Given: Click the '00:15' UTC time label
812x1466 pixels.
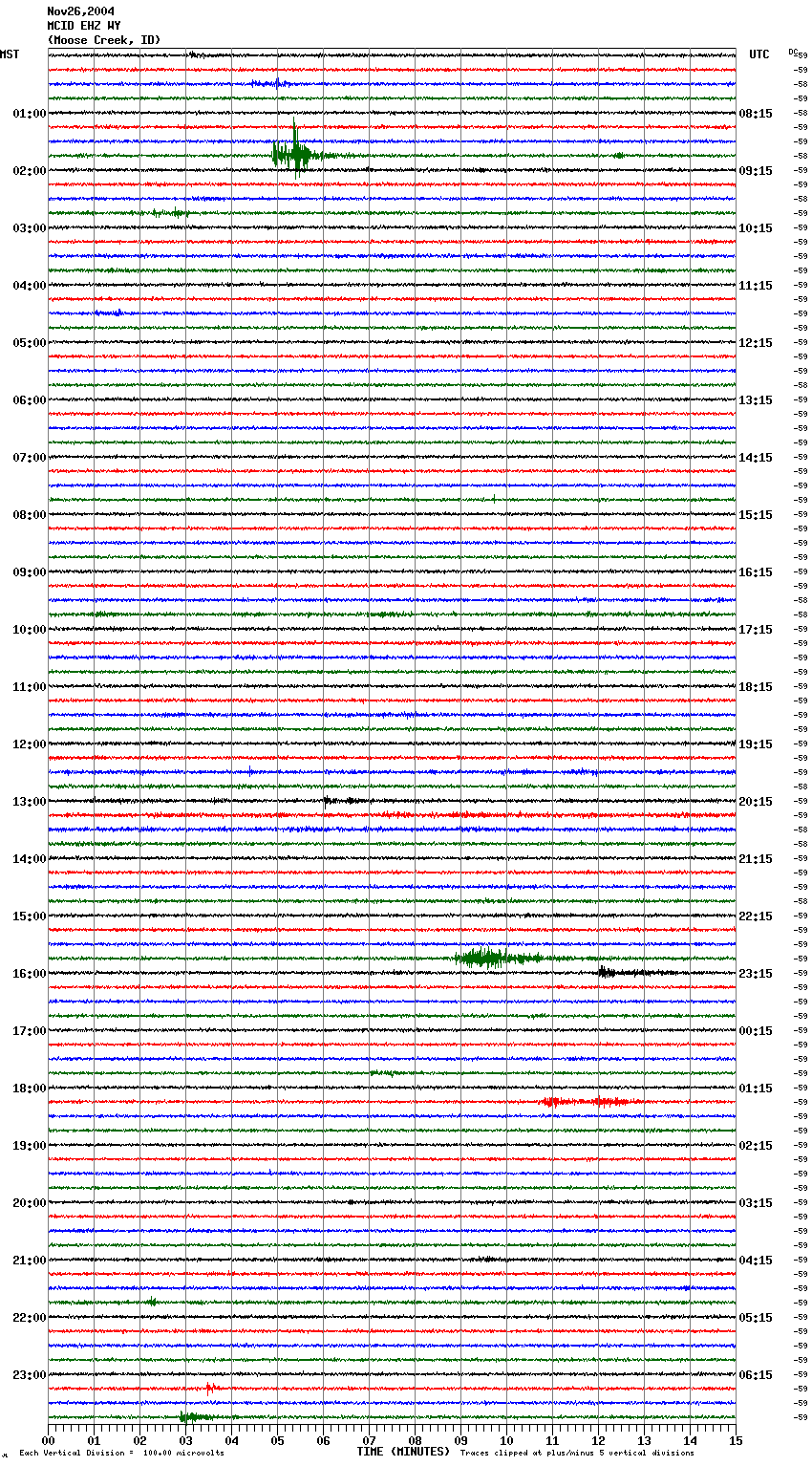Looking at the screenshot, I should [756, 1031].
